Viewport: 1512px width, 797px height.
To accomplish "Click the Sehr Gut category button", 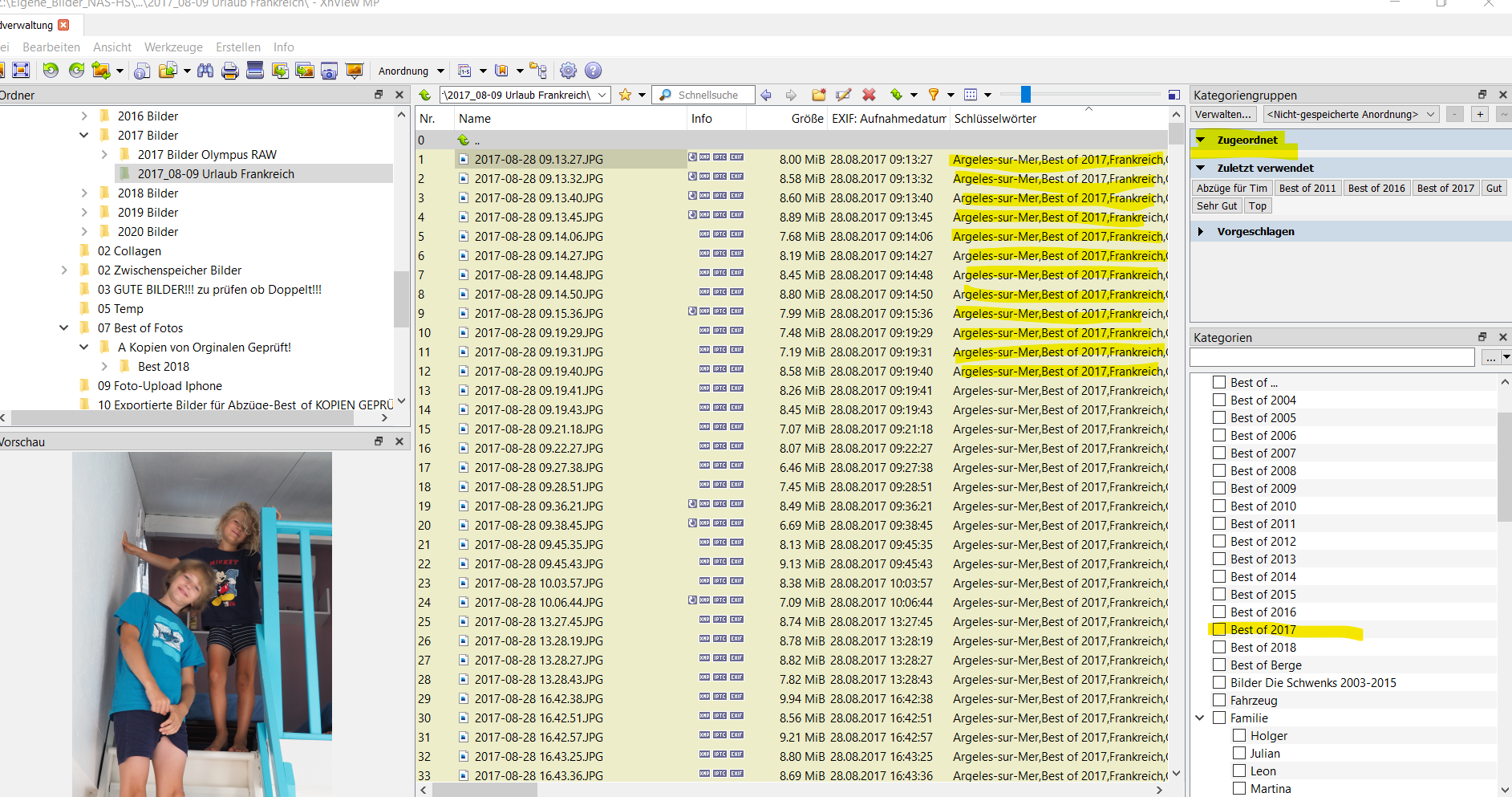I will click(x=1217, y=206).
